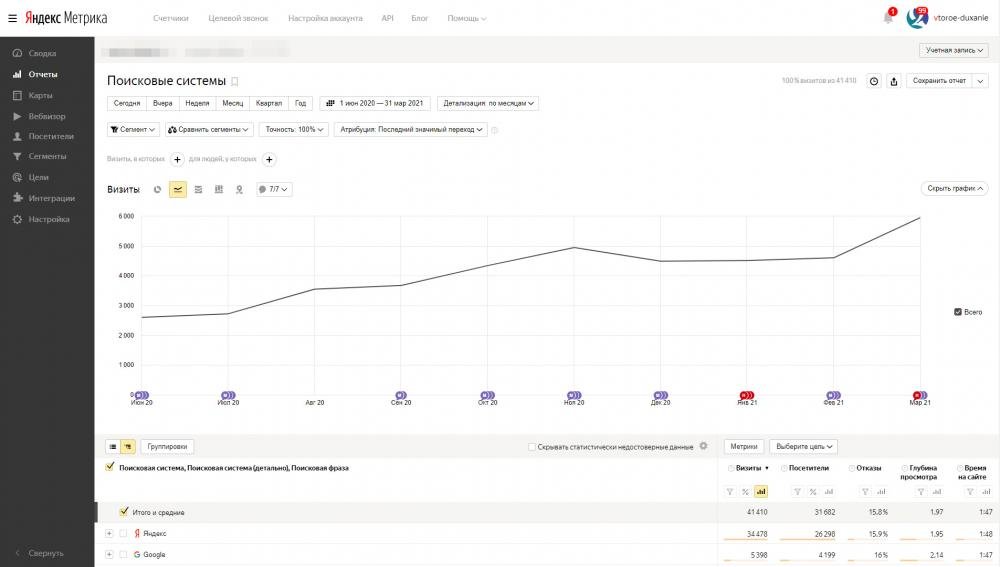Expand the Яндекс row
Image resolution: width=1000 pixels, height=567 pixels.
tap(109, 533)
